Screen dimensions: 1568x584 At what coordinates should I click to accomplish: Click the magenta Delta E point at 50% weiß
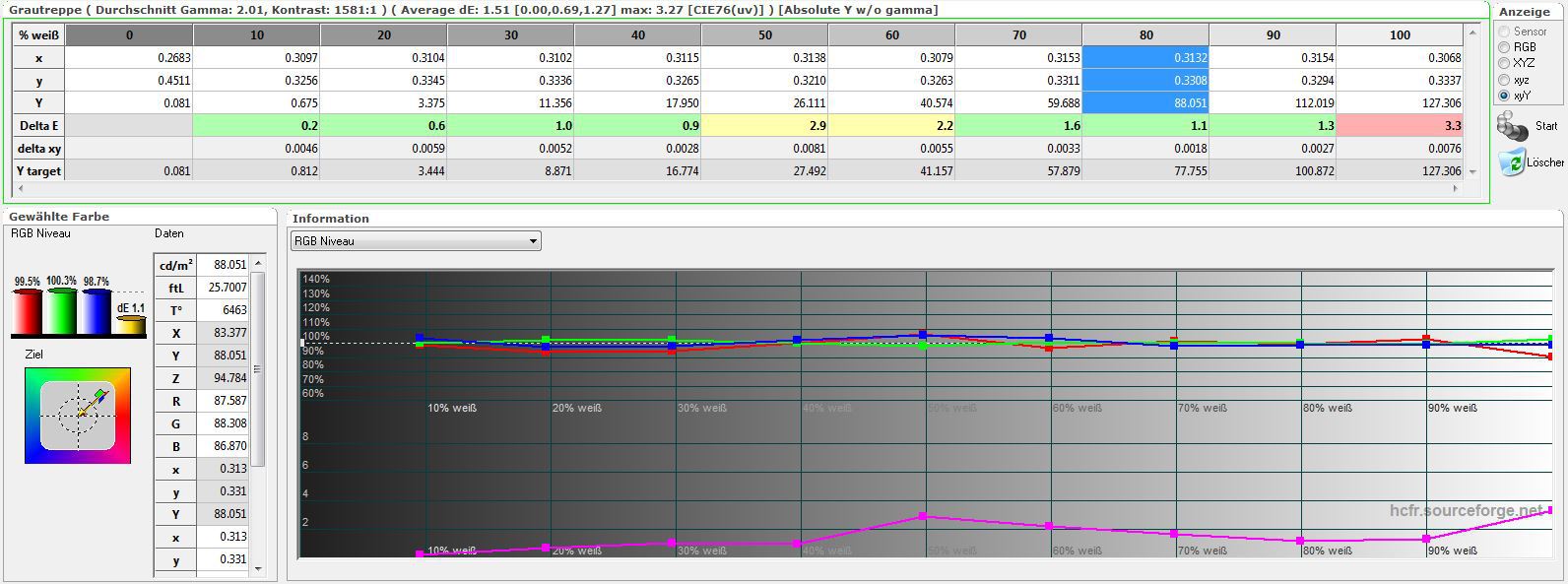pos(923,516)
